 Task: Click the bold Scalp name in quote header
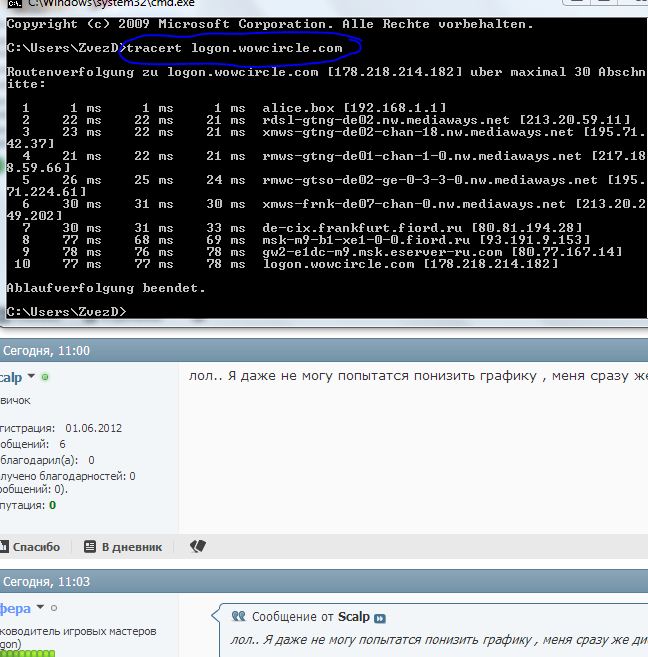coord(354,618)
